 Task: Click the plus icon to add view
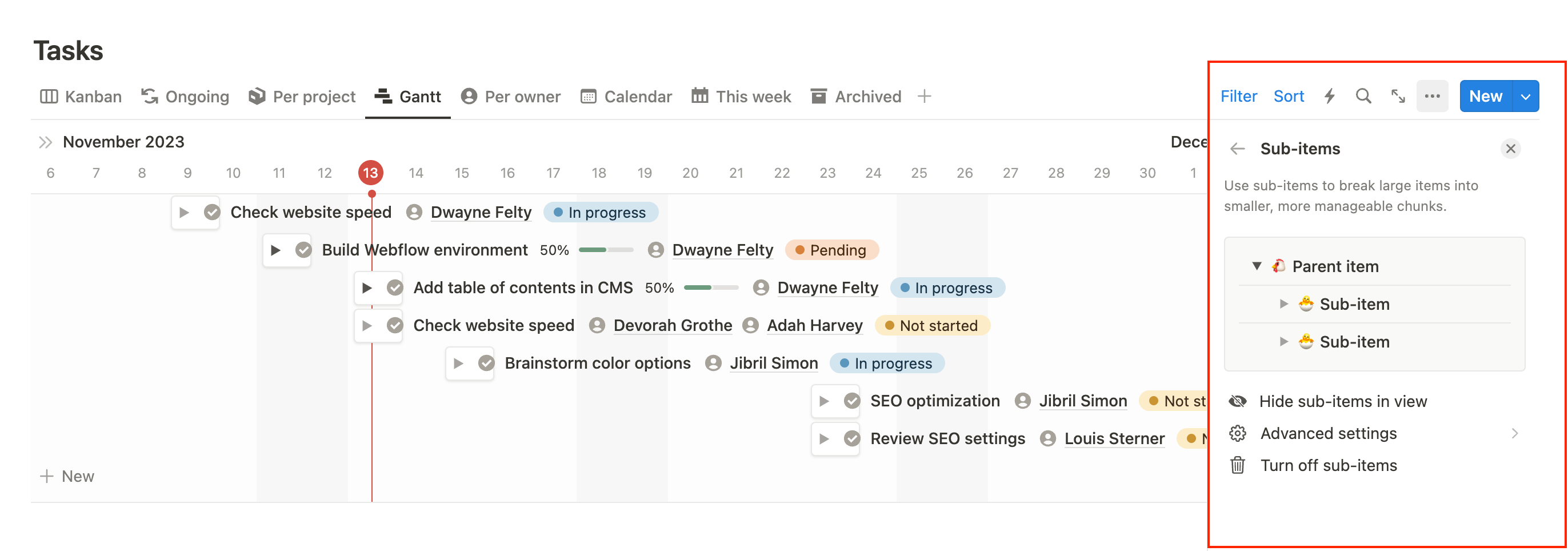tap(924, 96)
